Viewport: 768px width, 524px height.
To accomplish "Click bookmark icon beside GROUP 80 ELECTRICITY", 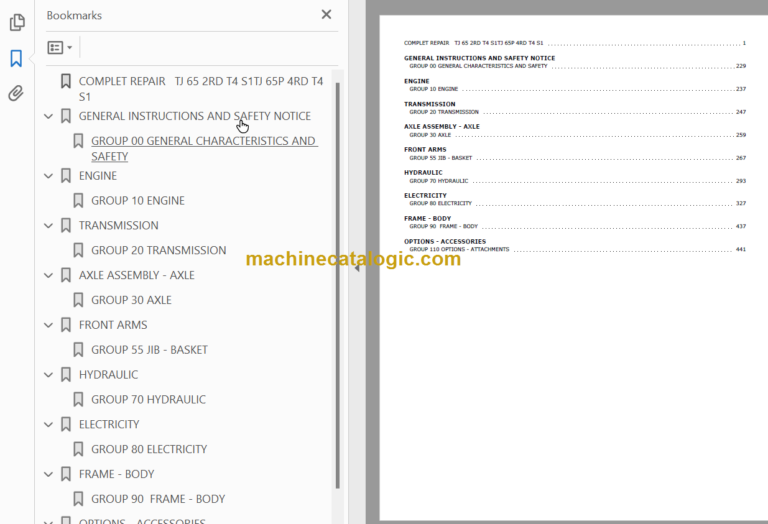I will tap(78, 449).
